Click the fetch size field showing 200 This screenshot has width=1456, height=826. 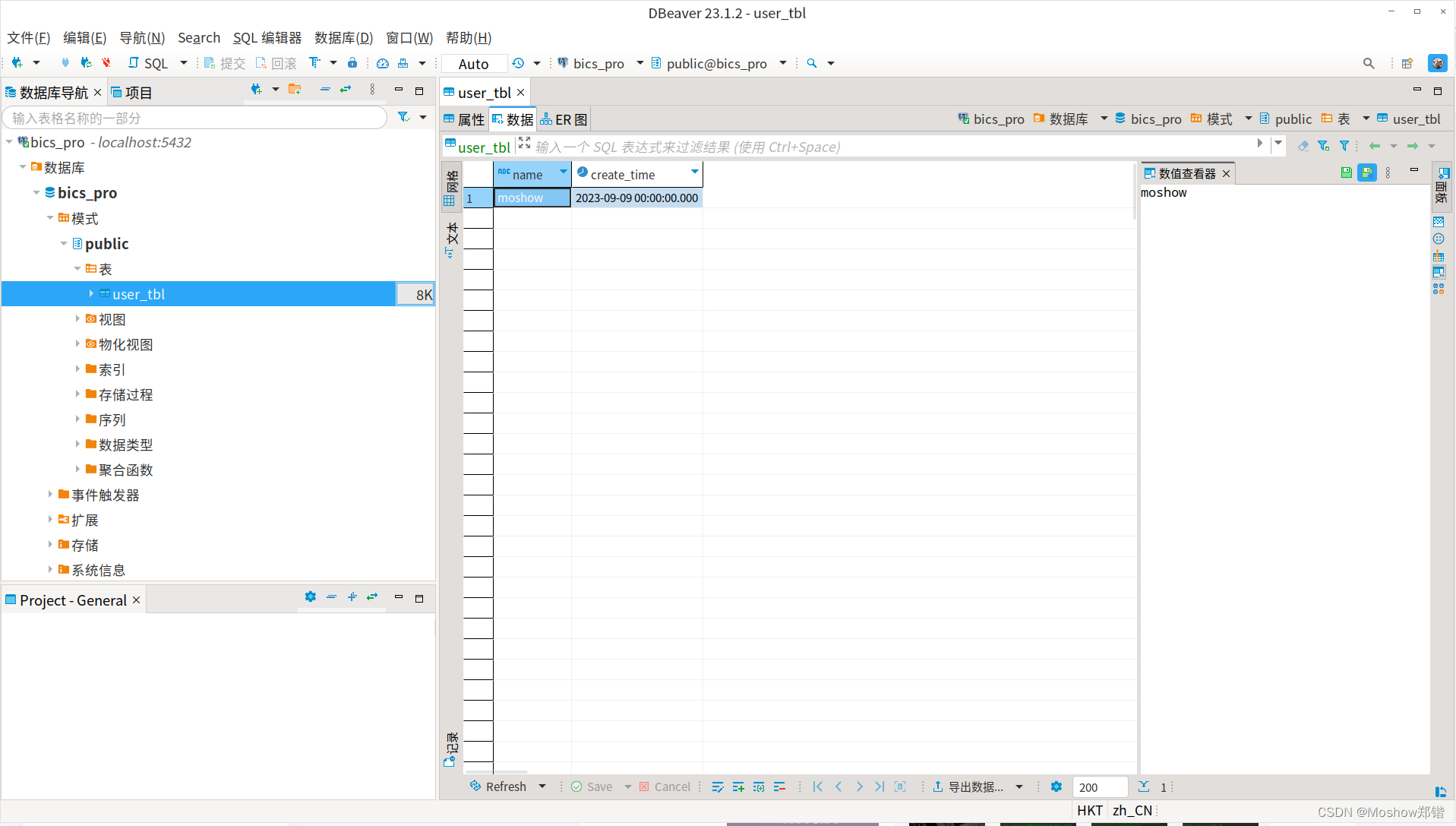pyautogui.click(x=1099, y=788)
